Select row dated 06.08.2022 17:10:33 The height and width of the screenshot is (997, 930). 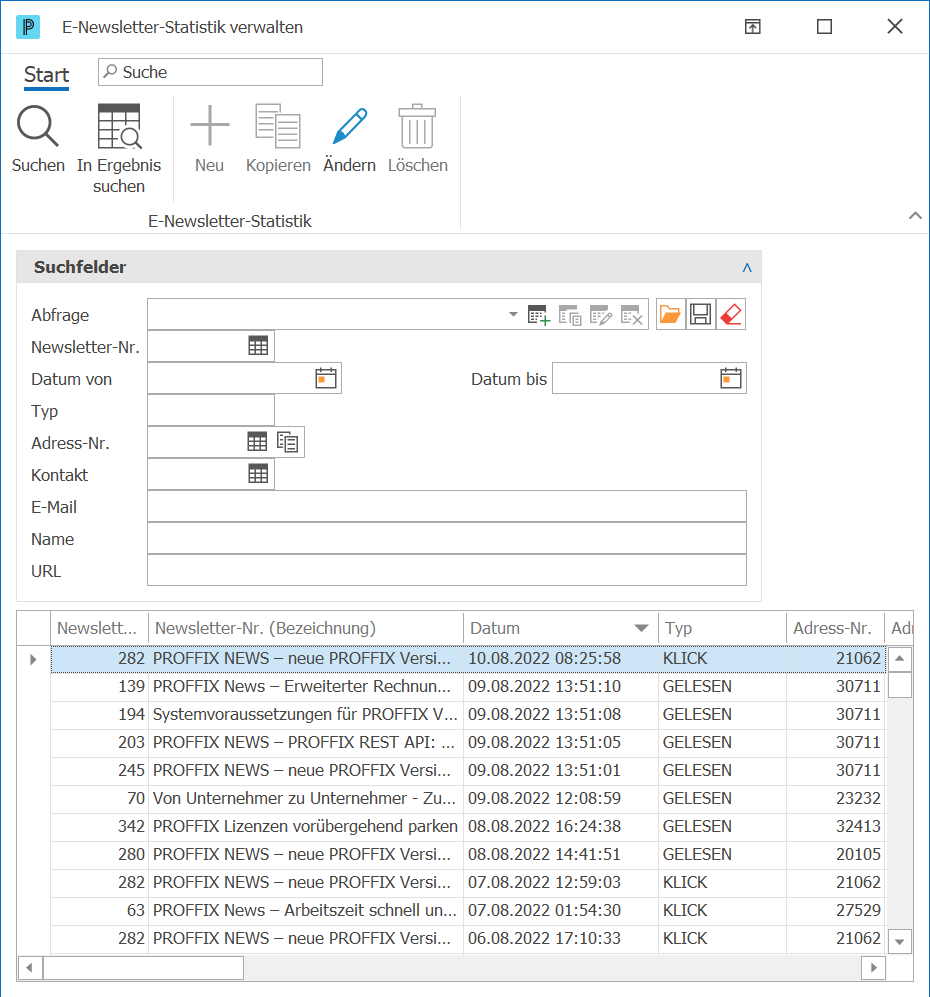(468, 939)
